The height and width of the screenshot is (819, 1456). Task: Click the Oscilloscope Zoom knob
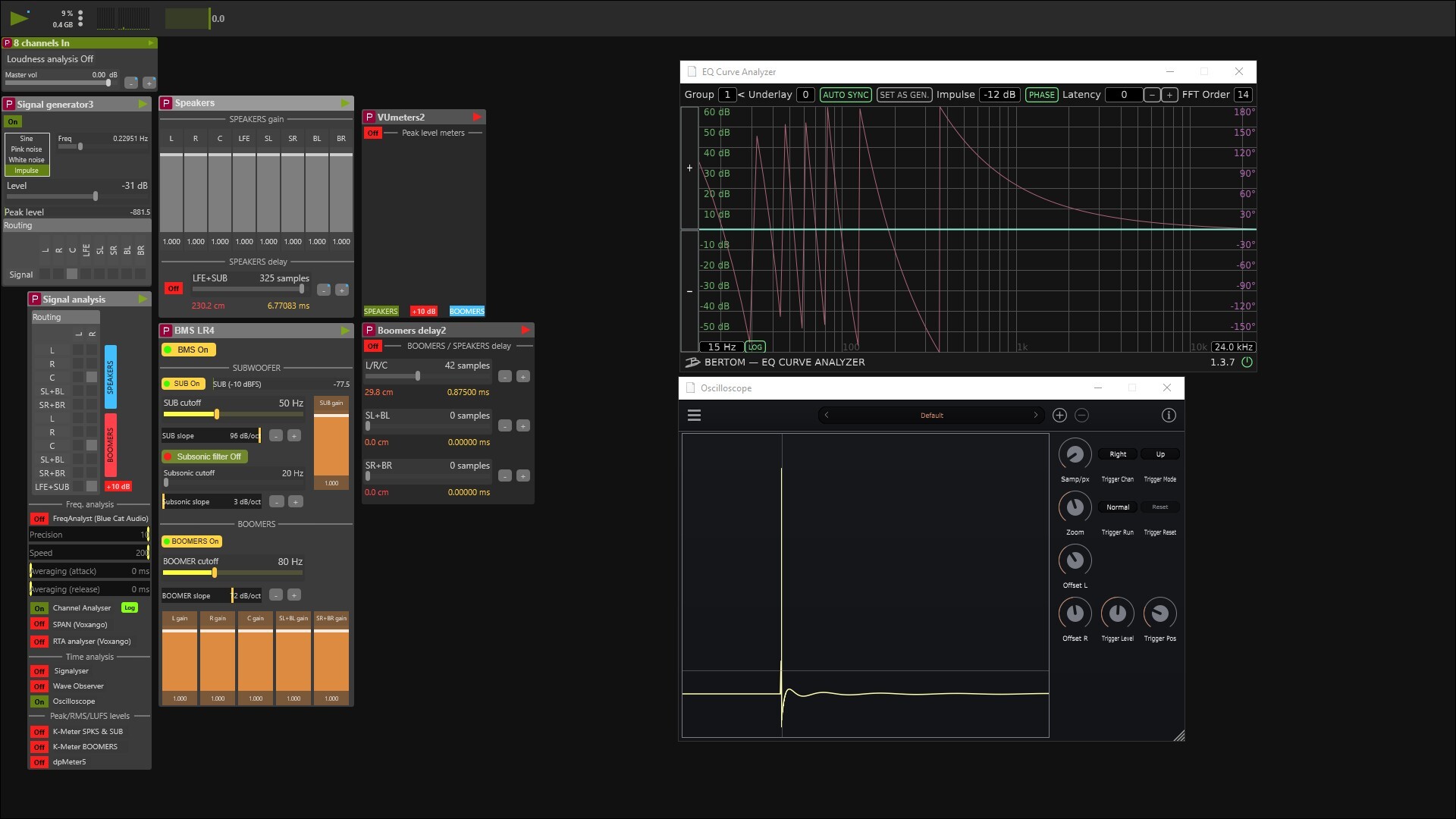1075,507
